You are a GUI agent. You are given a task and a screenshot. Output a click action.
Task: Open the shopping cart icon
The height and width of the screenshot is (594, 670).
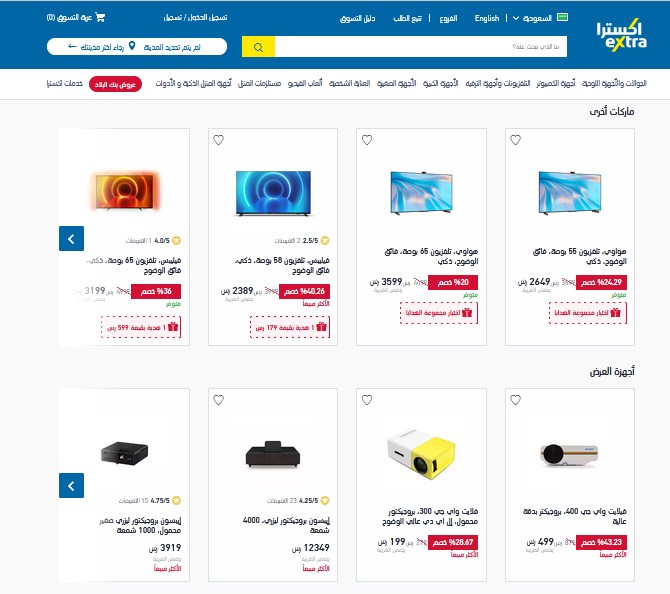click(100, 18)
